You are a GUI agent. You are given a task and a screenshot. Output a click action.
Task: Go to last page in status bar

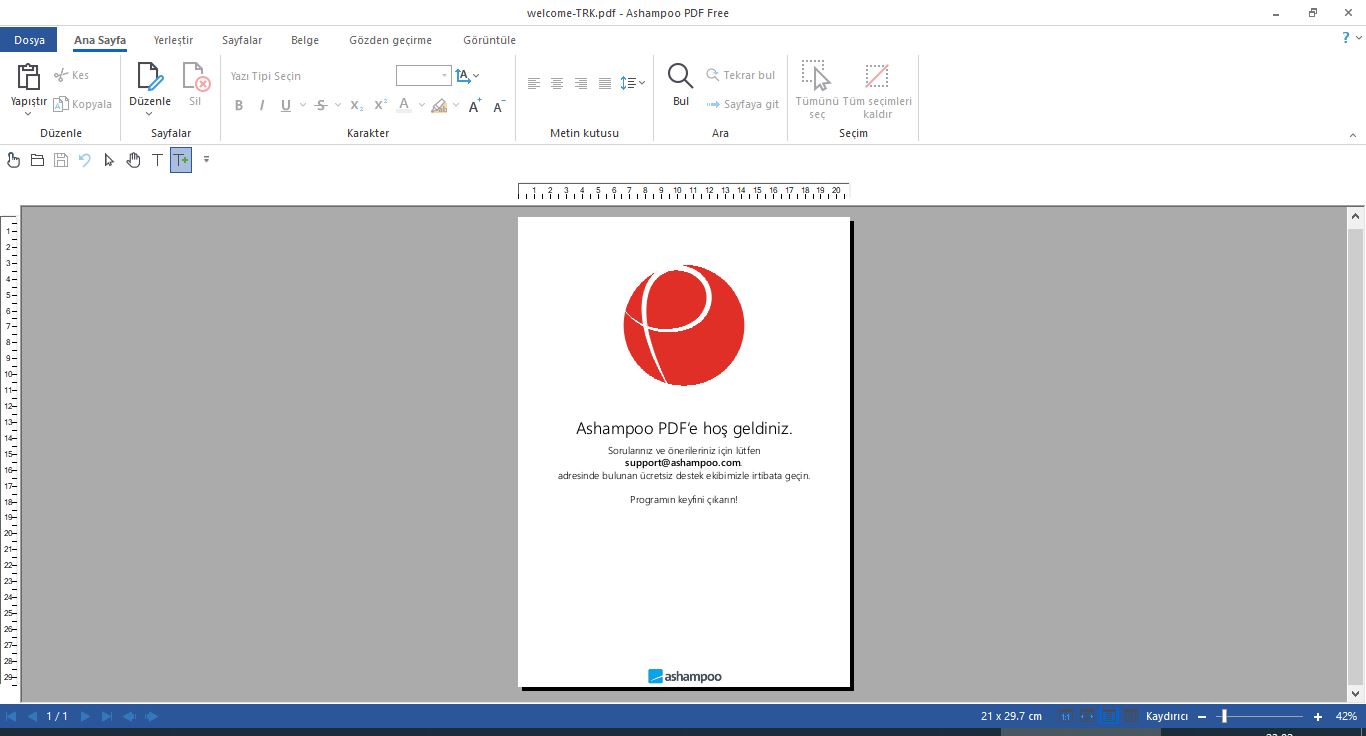[107, 717]
